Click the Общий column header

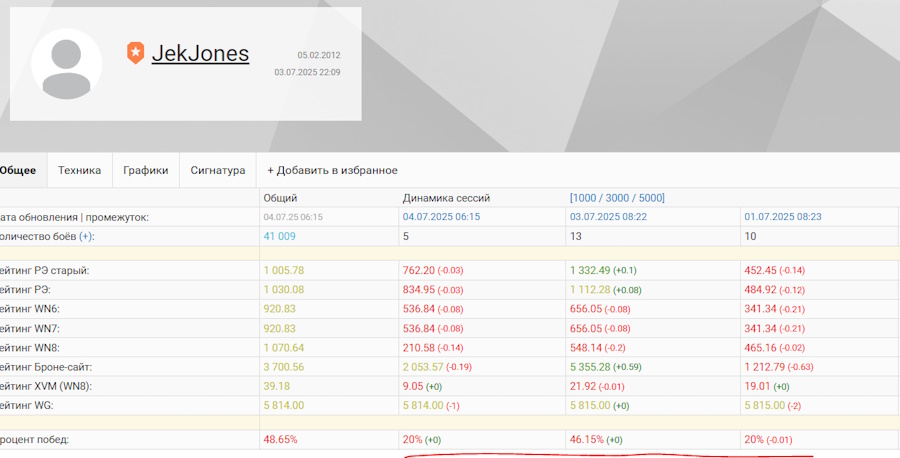280,198
